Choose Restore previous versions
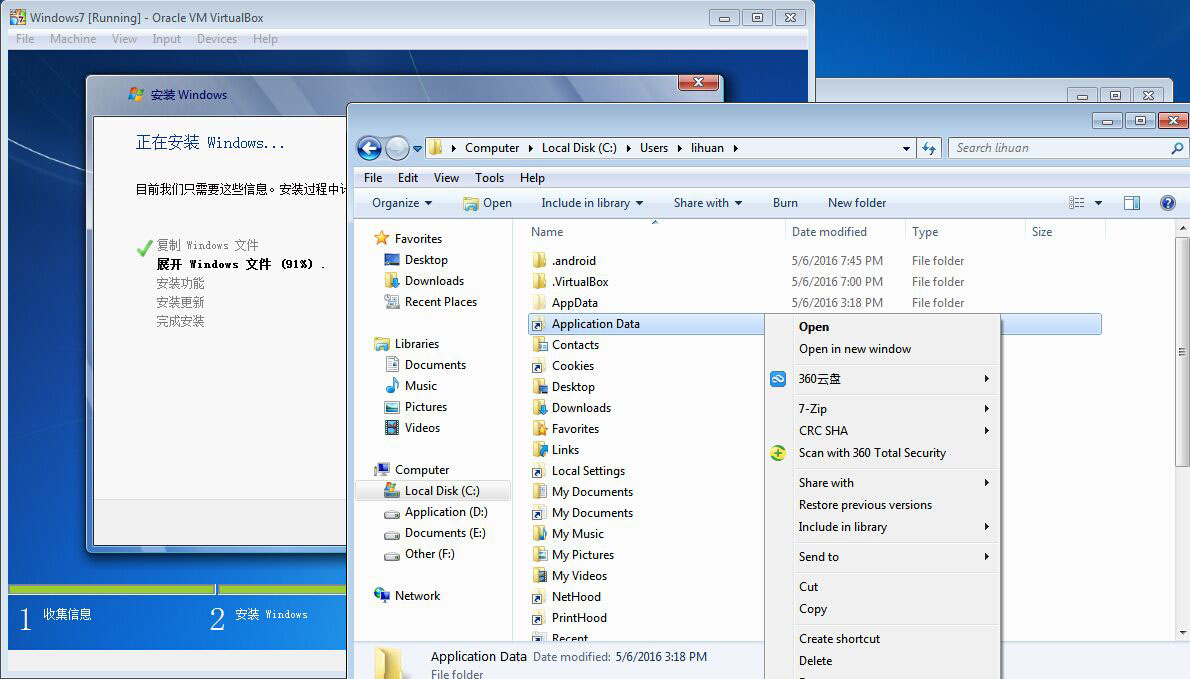Viewport: 1190px width, 679px height. pyautogui.click(x=882, y=505)
